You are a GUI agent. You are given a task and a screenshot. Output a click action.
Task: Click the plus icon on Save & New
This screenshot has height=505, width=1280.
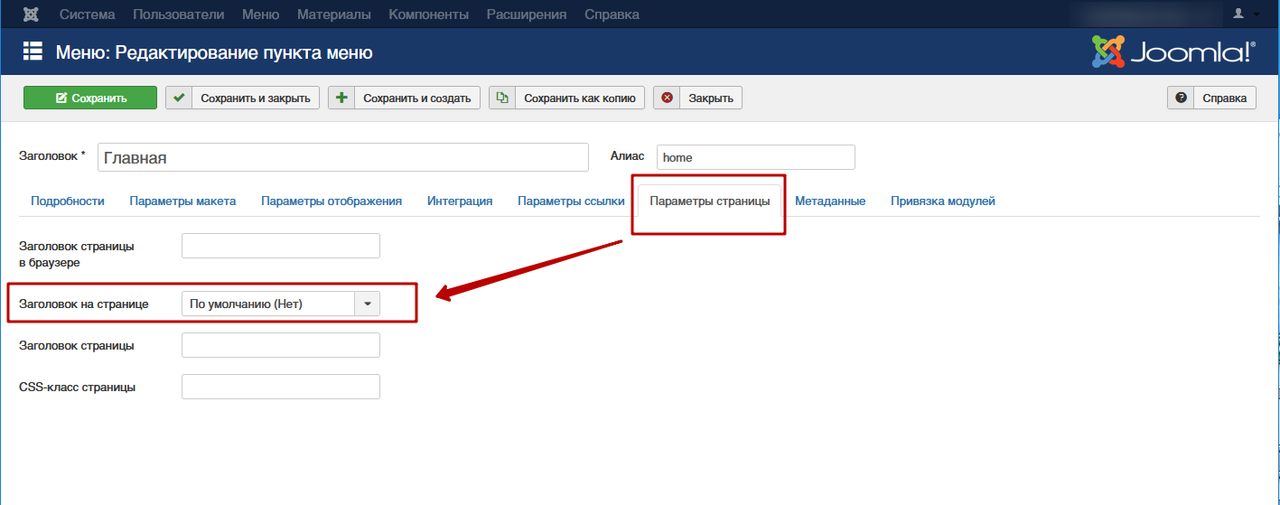[x=342, y=98]
